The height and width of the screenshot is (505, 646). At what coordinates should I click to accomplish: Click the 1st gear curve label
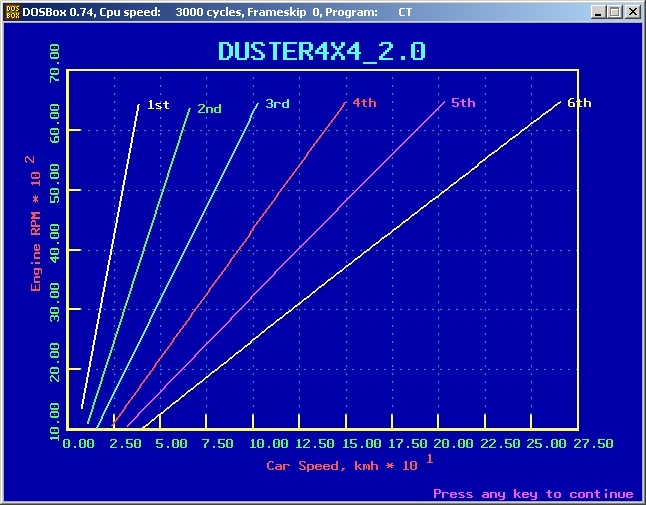point(158,105)
